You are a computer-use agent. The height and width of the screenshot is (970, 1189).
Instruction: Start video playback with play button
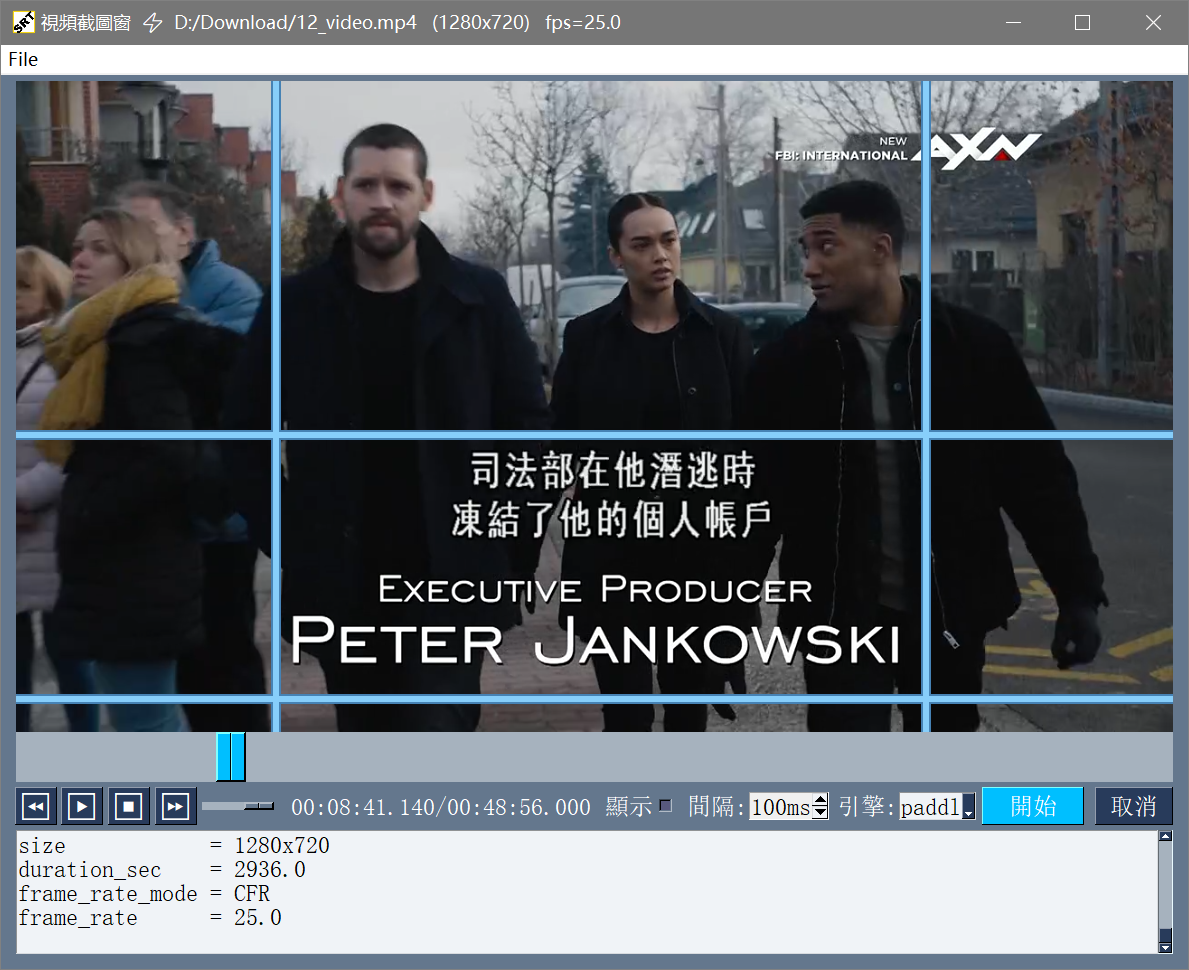pyautogui.click(x=82, y=806)
